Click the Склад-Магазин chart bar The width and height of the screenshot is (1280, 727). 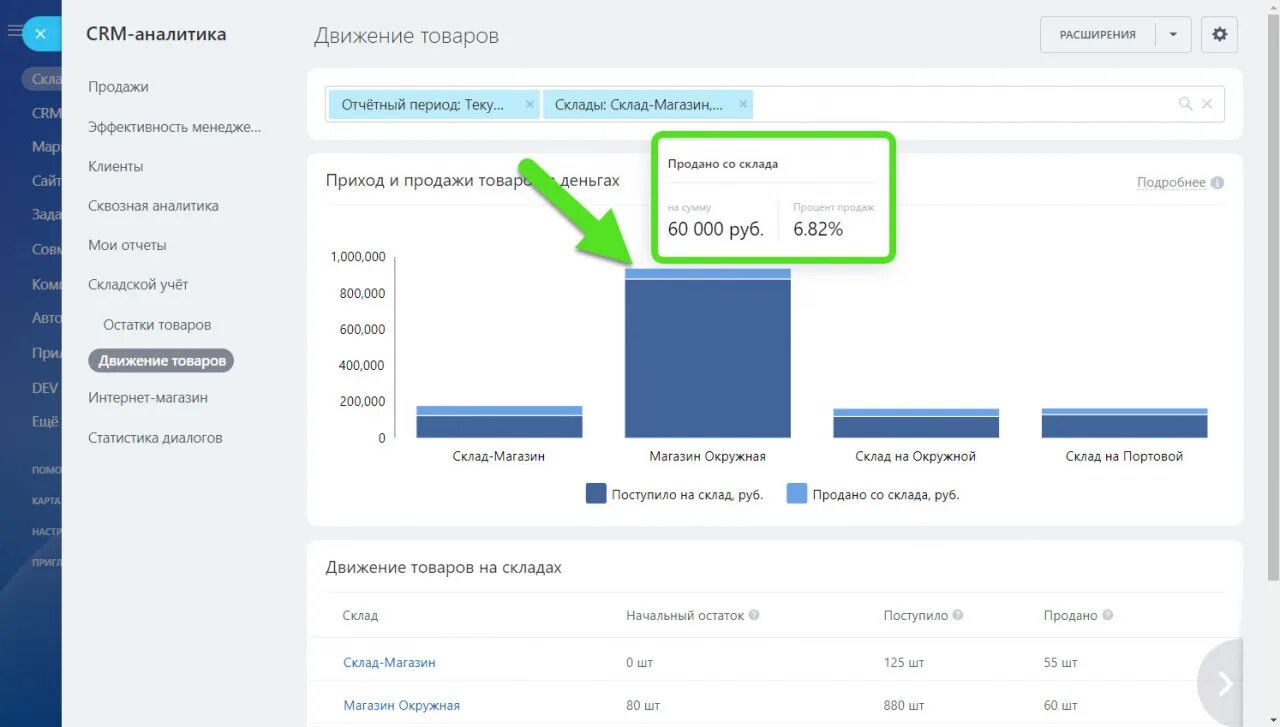coord(499,422)
